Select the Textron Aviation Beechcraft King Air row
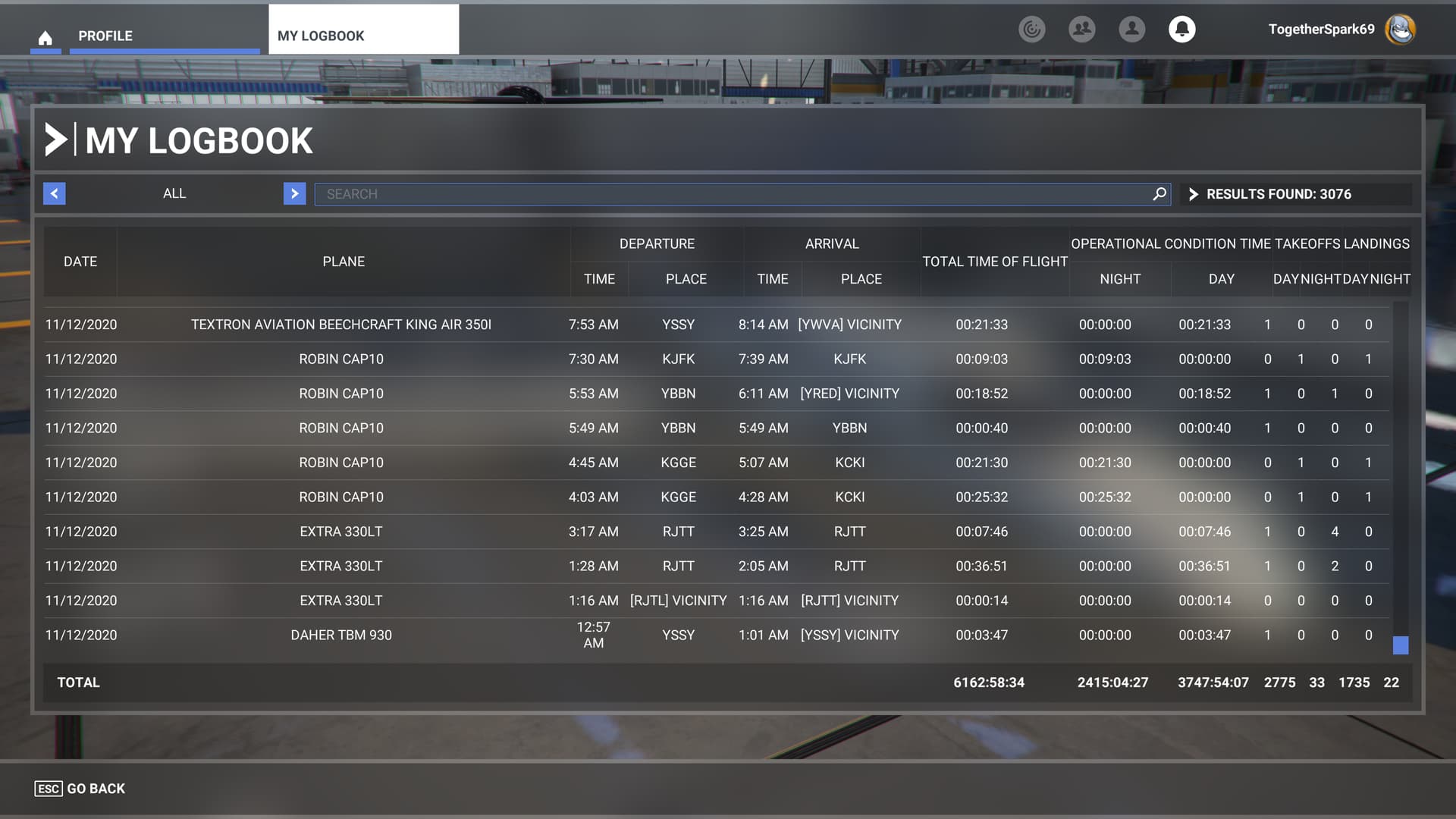Viewport: 1456px width, 819px height. (717, 325)
